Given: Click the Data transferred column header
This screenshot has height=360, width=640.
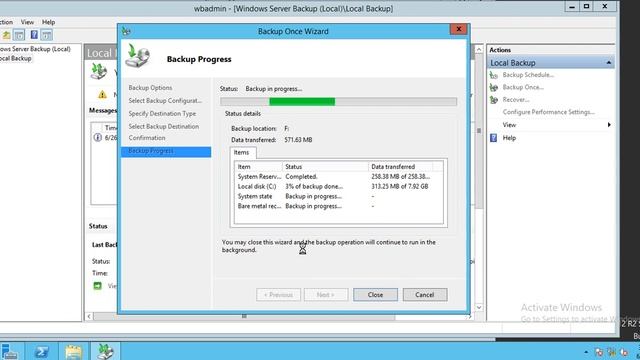Looking at the screenshot, I should pos(400,167).
